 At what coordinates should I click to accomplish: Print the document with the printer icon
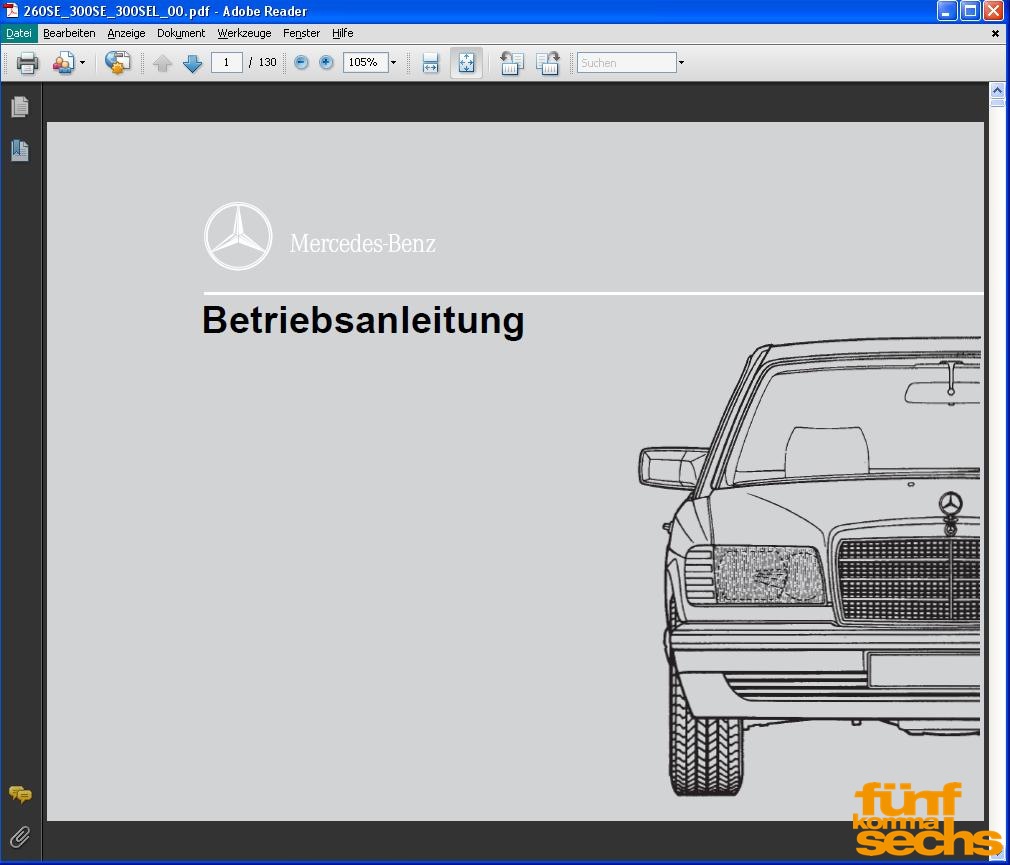coord(27,63)
